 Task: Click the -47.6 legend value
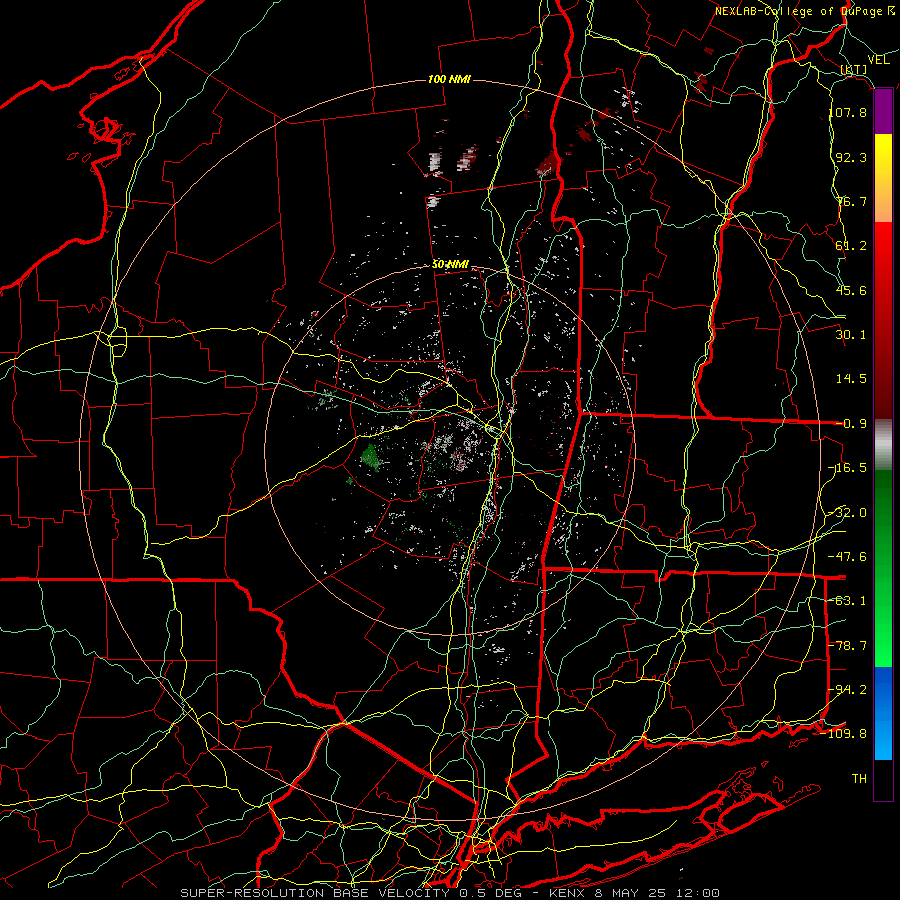[848, 557]
